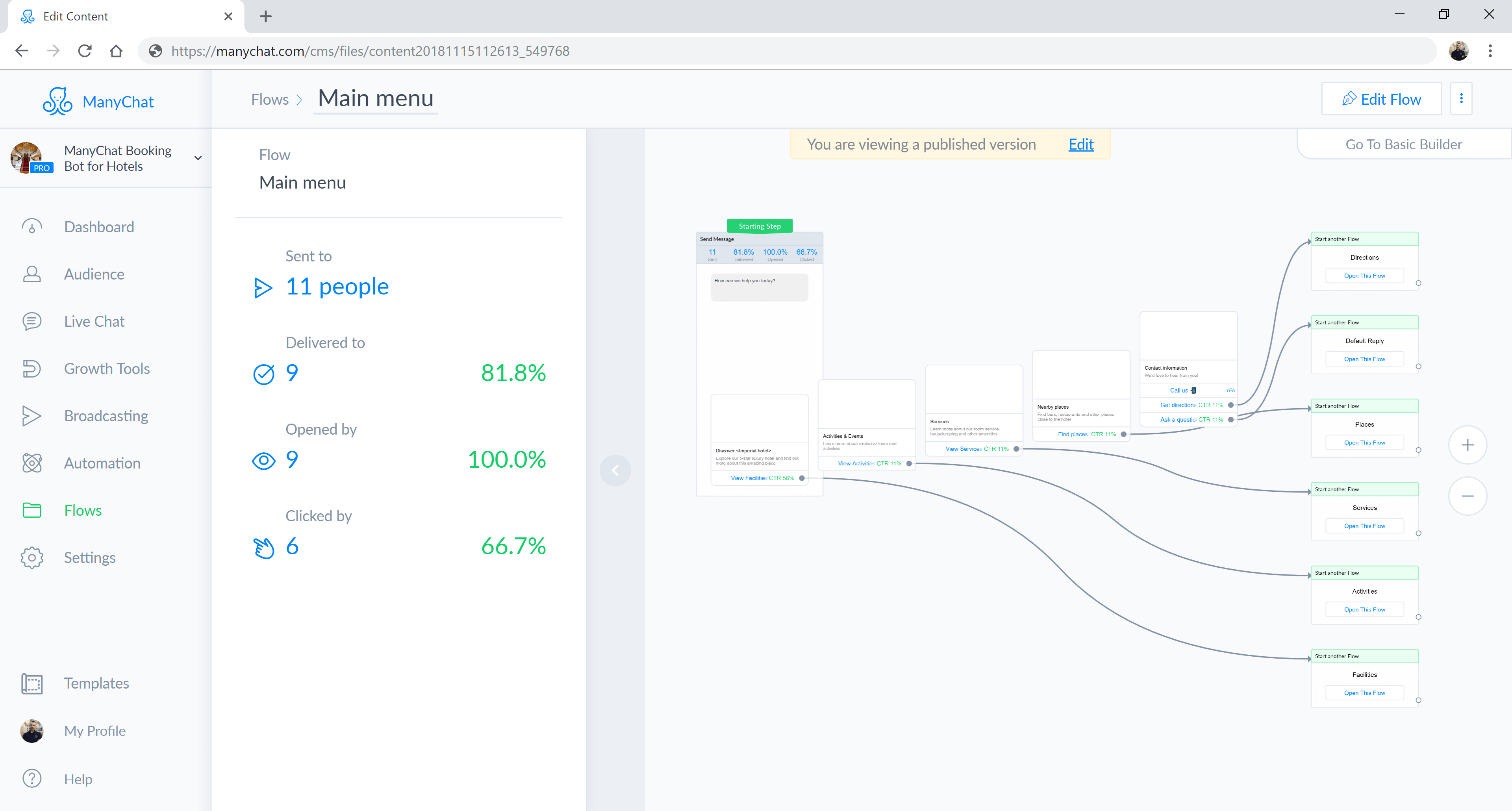
Task: Click the Broadcasting paper-plane icon
Action: tap(31, 415)
